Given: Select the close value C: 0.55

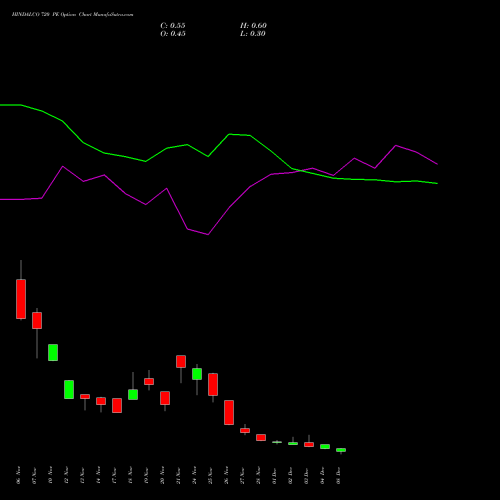Looking at the screenshot, I should [173, 26].
